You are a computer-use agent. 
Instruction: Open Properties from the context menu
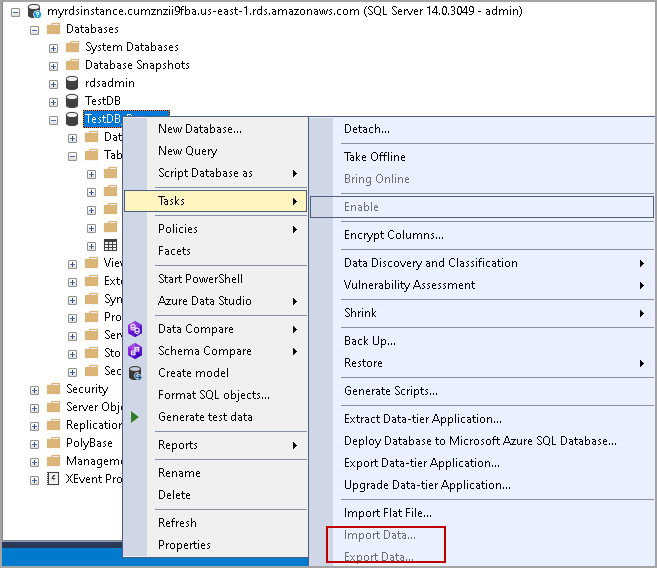coord(216,545)
